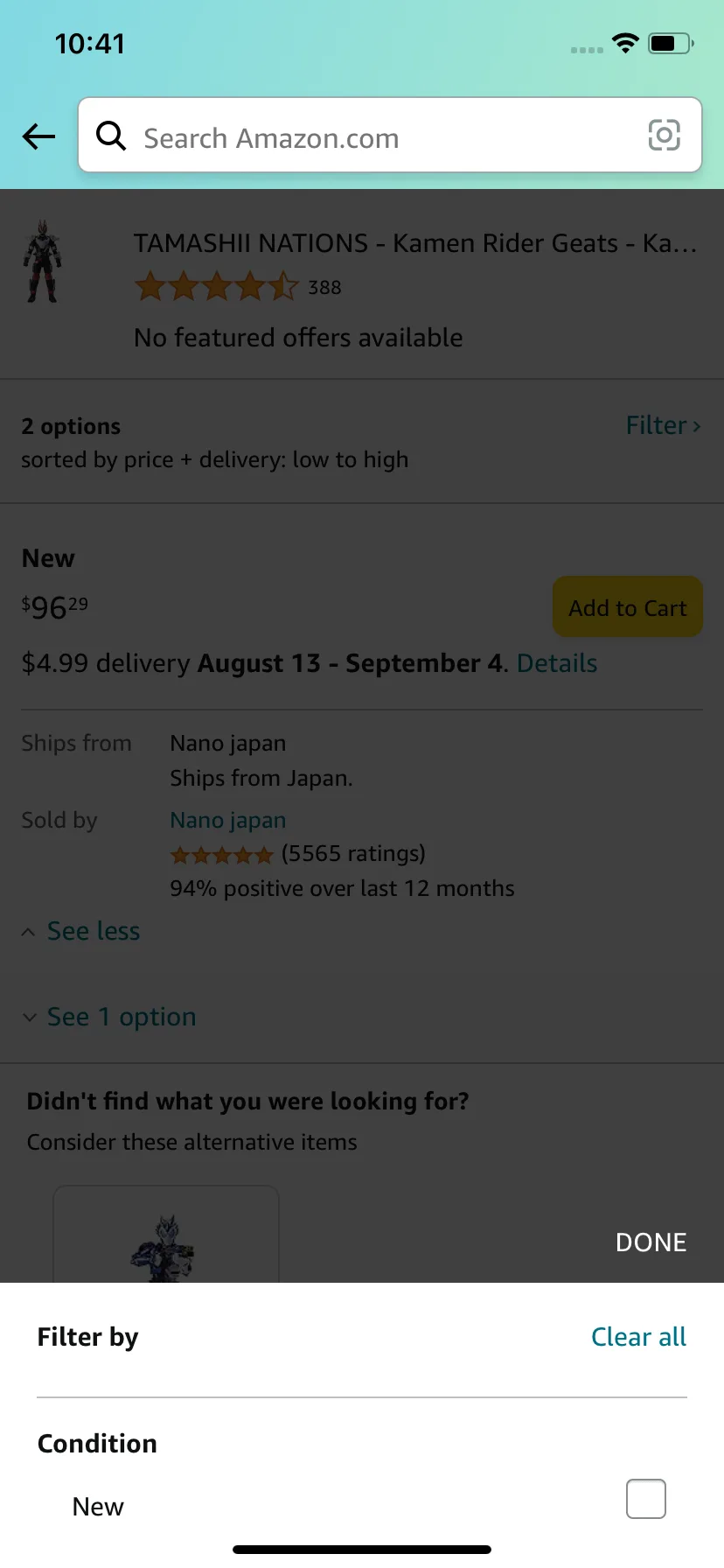
Task: Collapse details with See less
Action: pos(93,932)
